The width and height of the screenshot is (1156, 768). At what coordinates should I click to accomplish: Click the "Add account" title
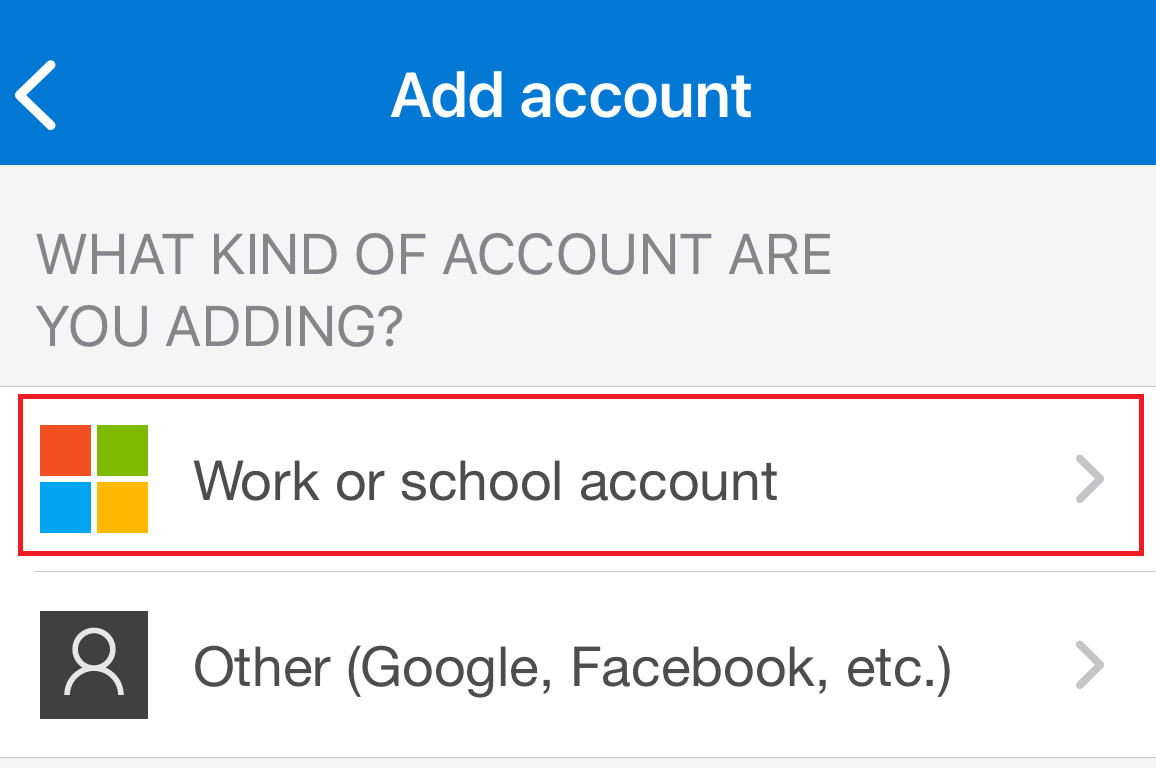571,95
